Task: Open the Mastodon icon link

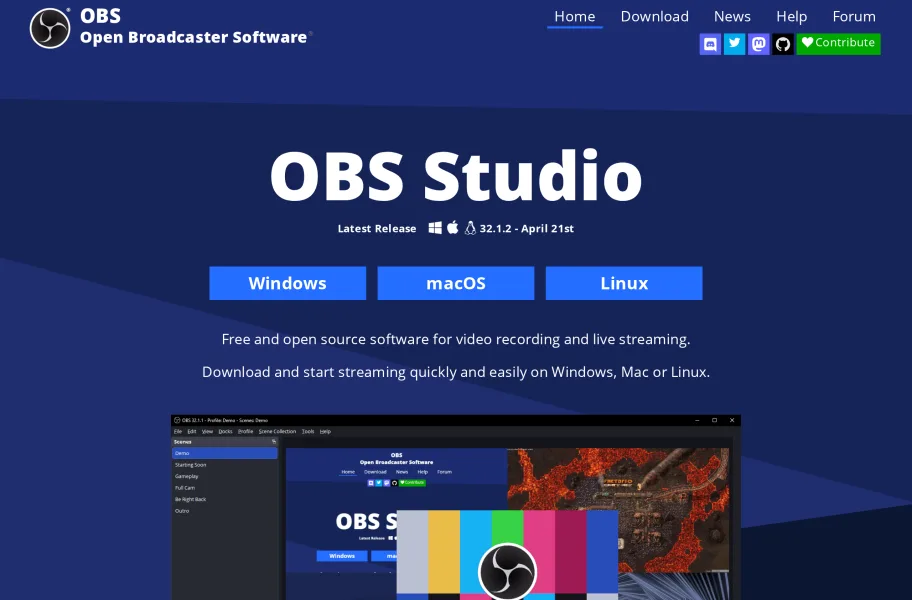Action: click(759, 44)
